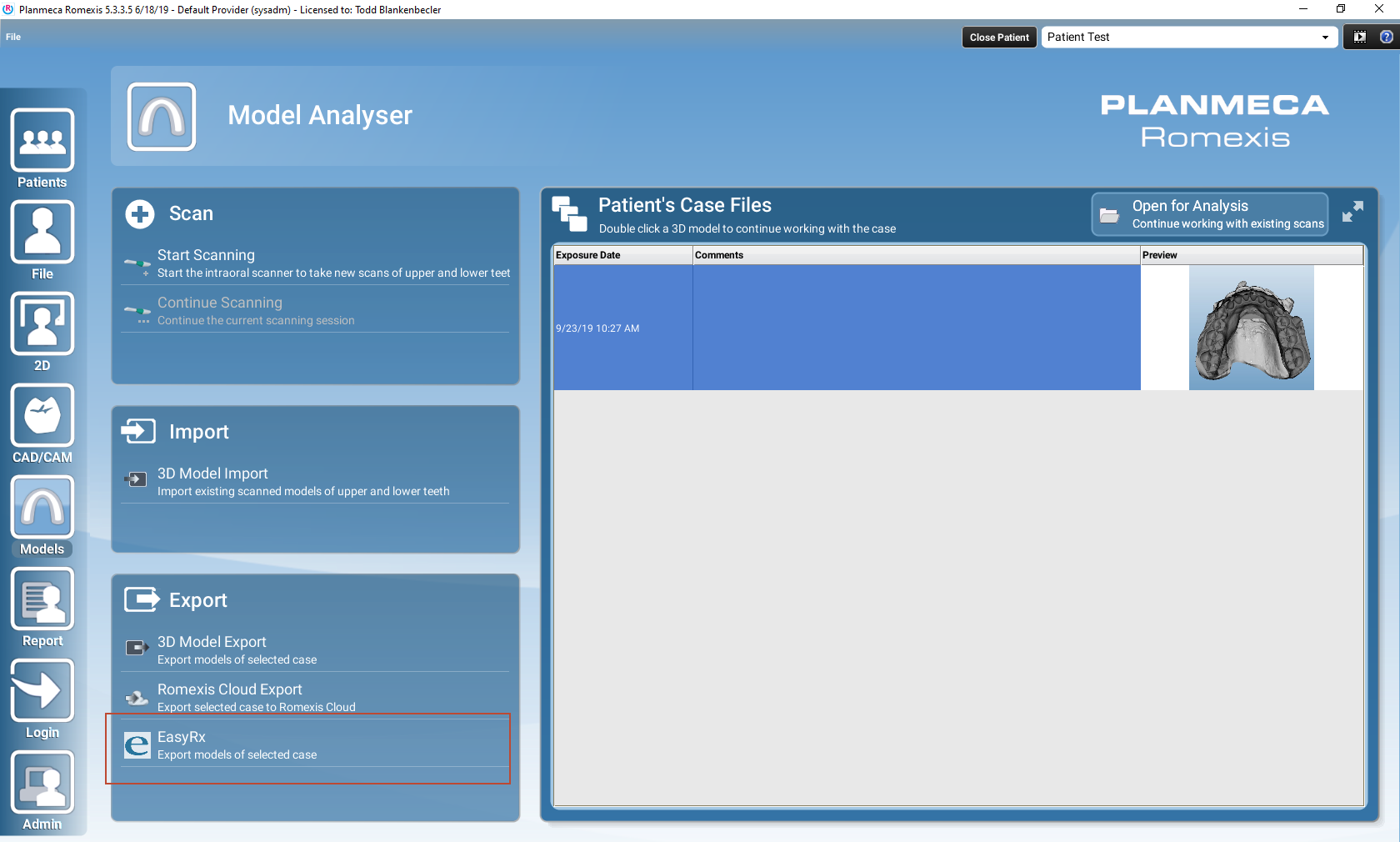Click Open for Analysis button
1400x842 pixels.
click(x=1210, y=214)
